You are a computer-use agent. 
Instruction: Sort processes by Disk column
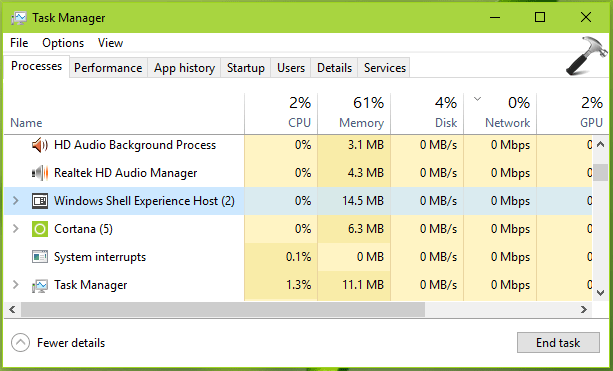(427, 113)
